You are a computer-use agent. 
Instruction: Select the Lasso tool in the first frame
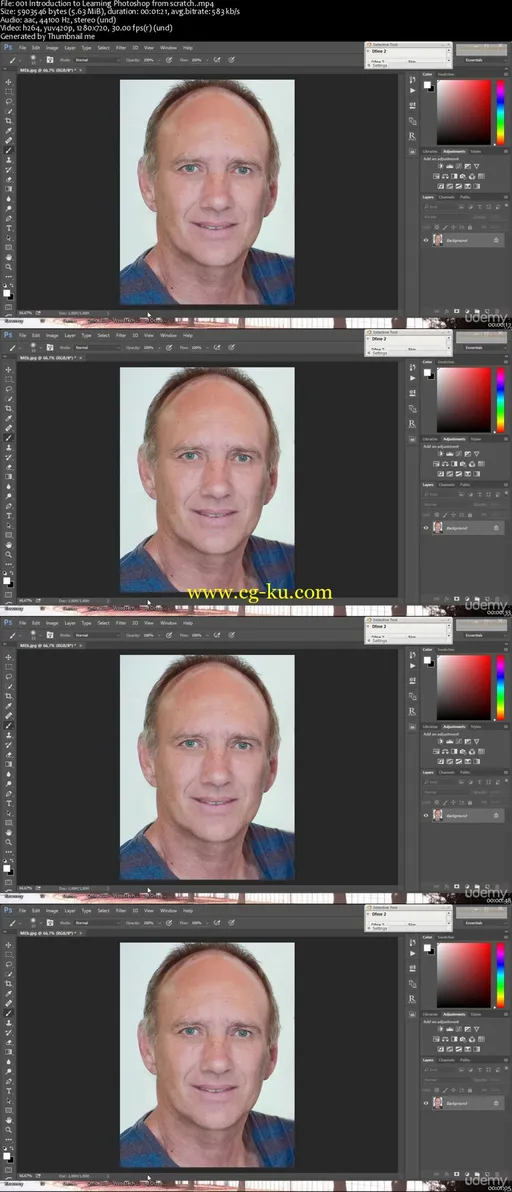[x=8, y=101]
